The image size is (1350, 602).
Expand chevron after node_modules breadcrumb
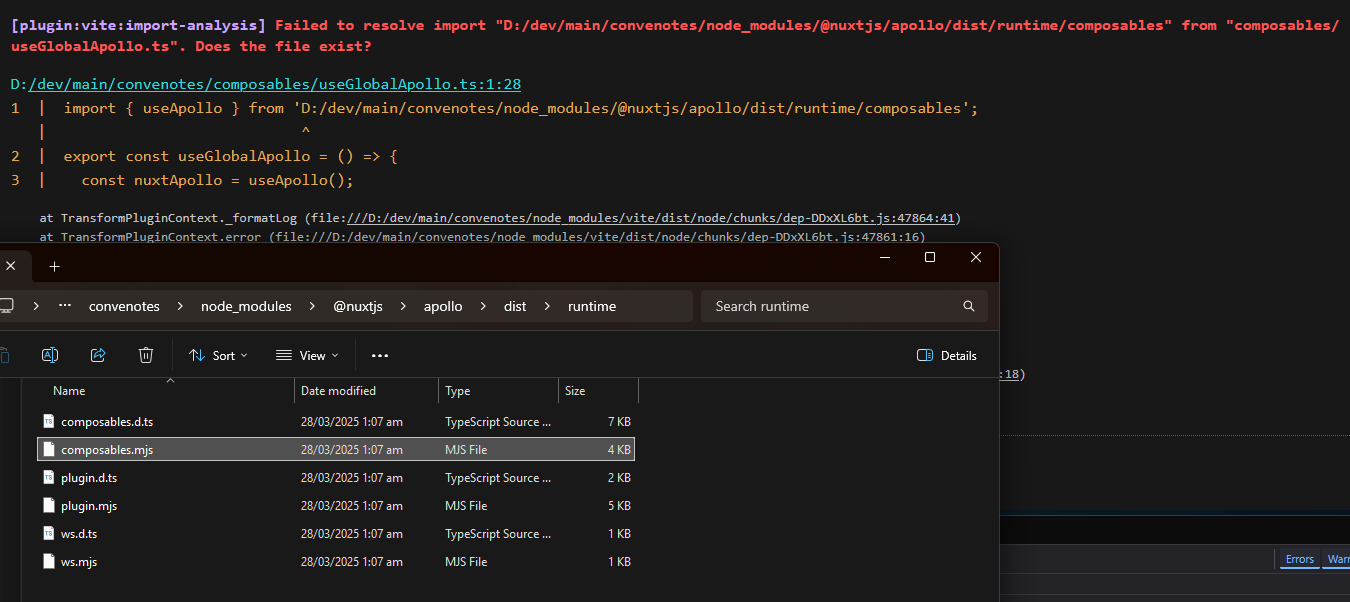pos(313,306)
